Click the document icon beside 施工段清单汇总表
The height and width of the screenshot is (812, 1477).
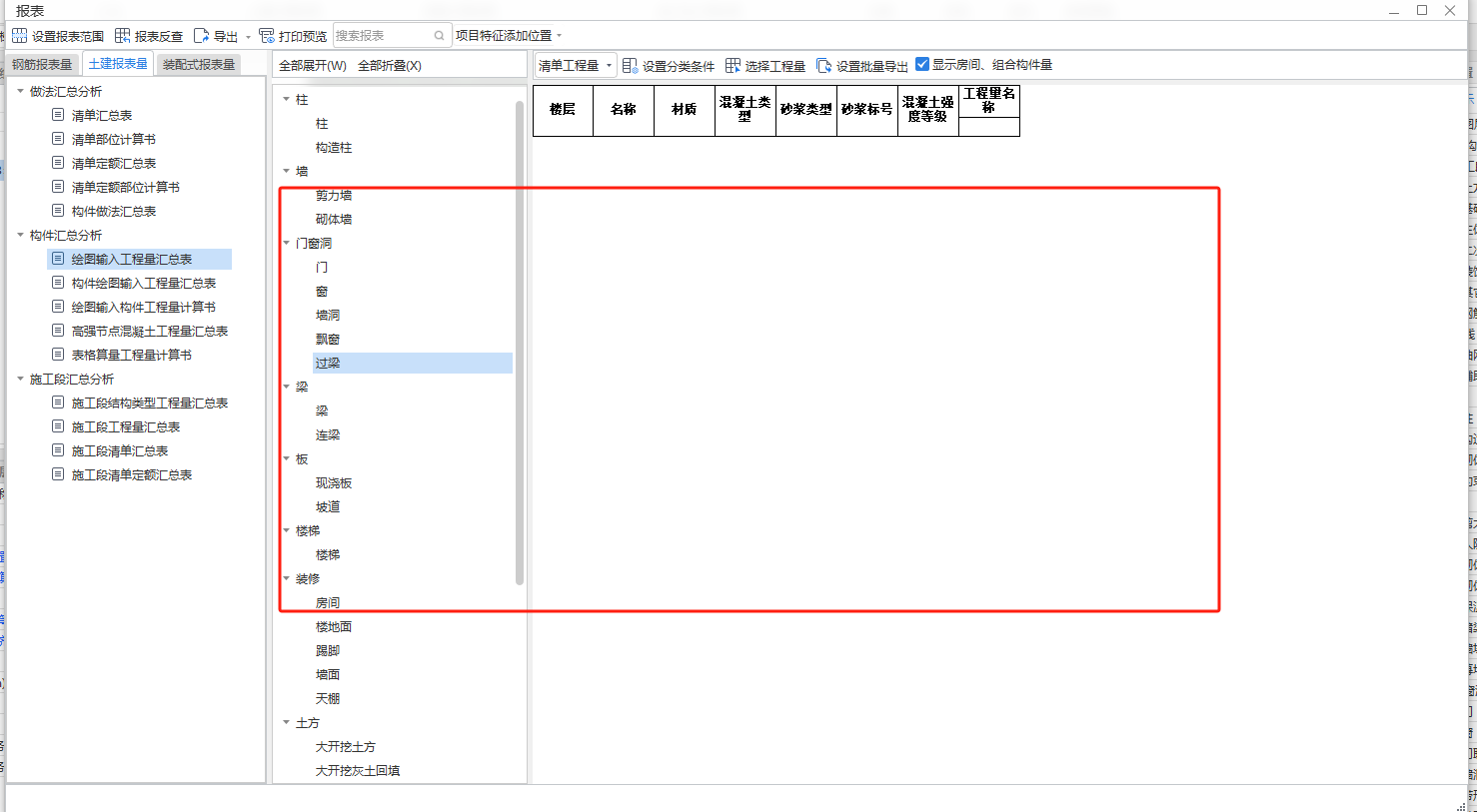coord(58,450)
